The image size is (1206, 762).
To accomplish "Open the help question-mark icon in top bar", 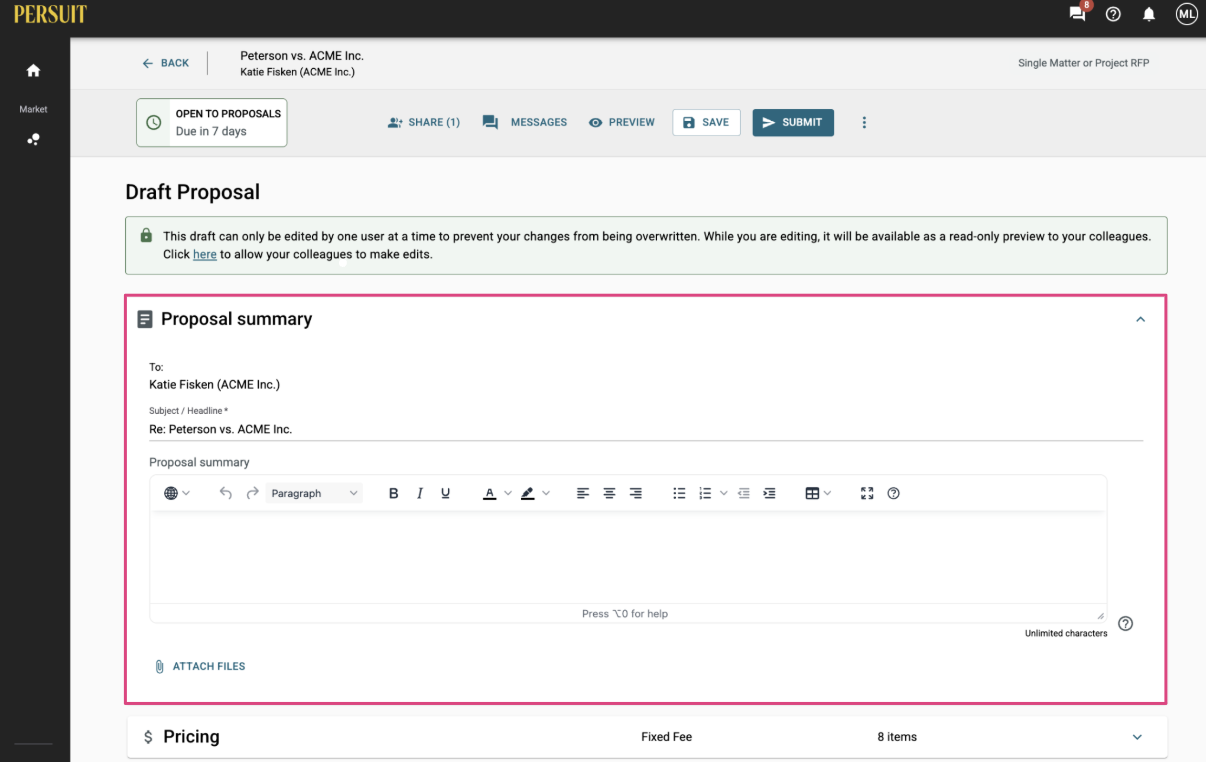I will pyautogui.click(x=1113, y=14).
